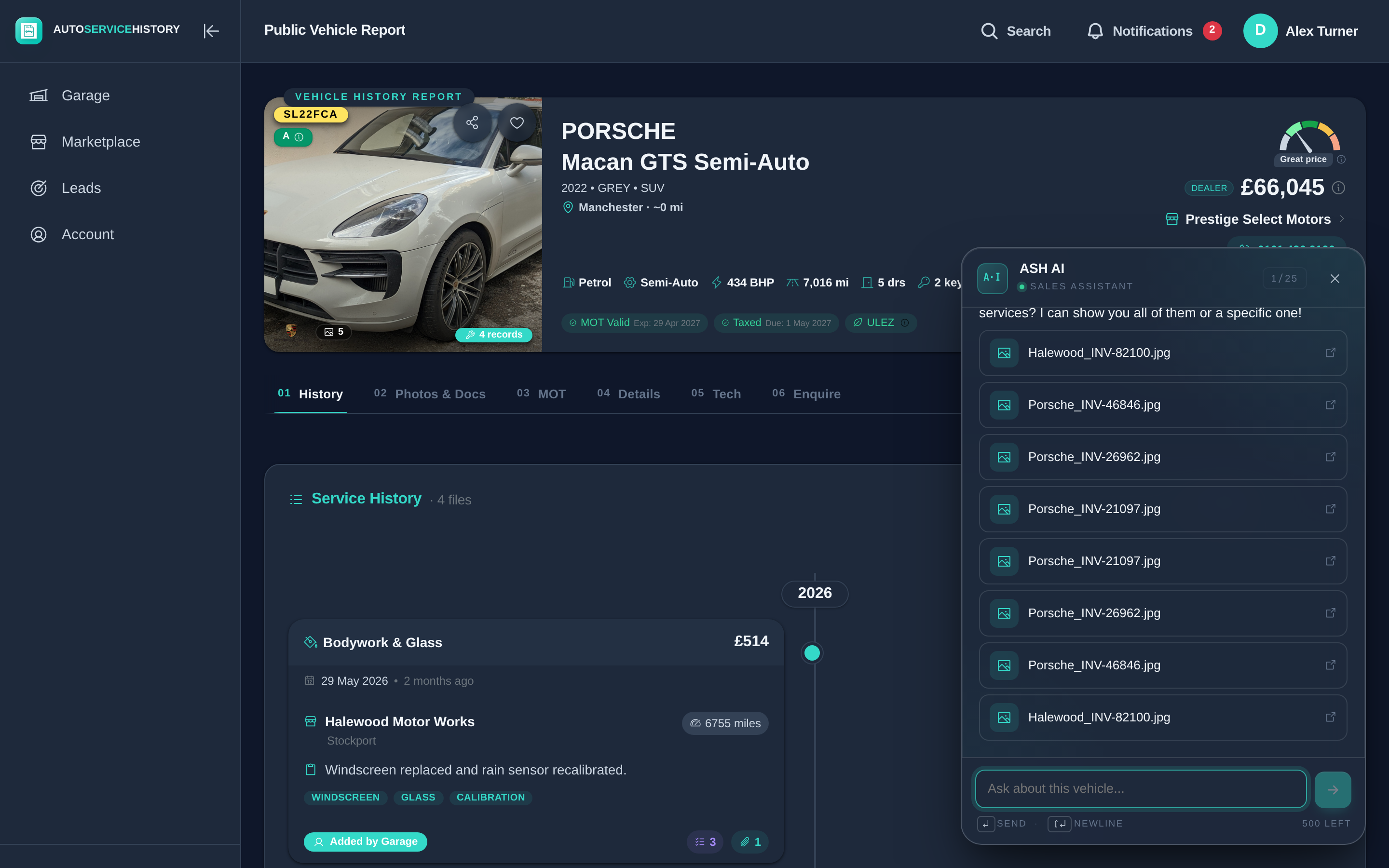Show info next to Great price label
This screenshot has width=1389, height=868.
(1341, 160)
